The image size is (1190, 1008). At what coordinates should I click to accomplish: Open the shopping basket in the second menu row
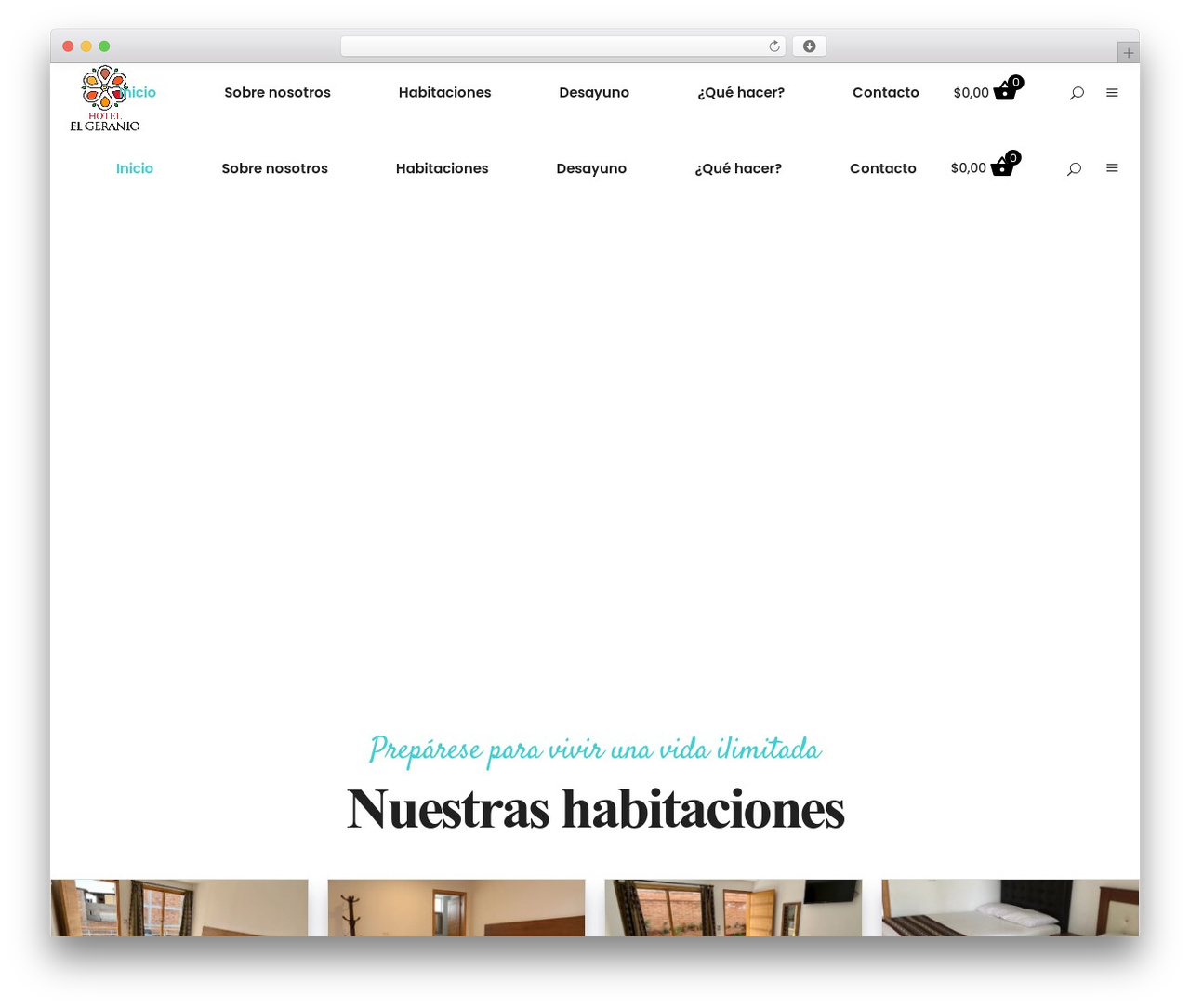point(1005,165)
